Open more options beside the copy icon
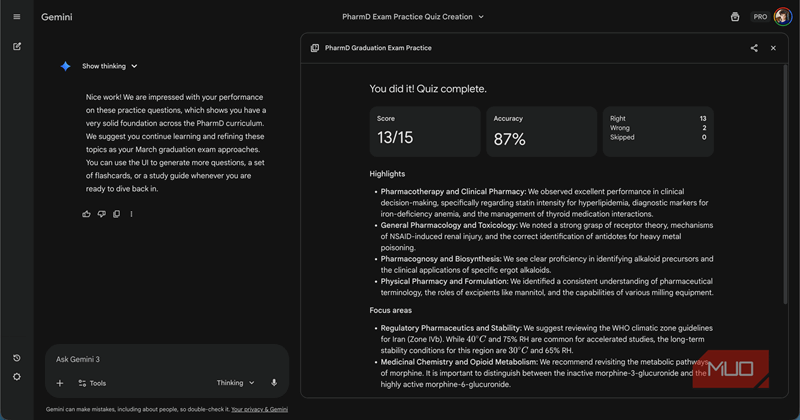This screenshot has width=800, height=420. coord(131,214)
